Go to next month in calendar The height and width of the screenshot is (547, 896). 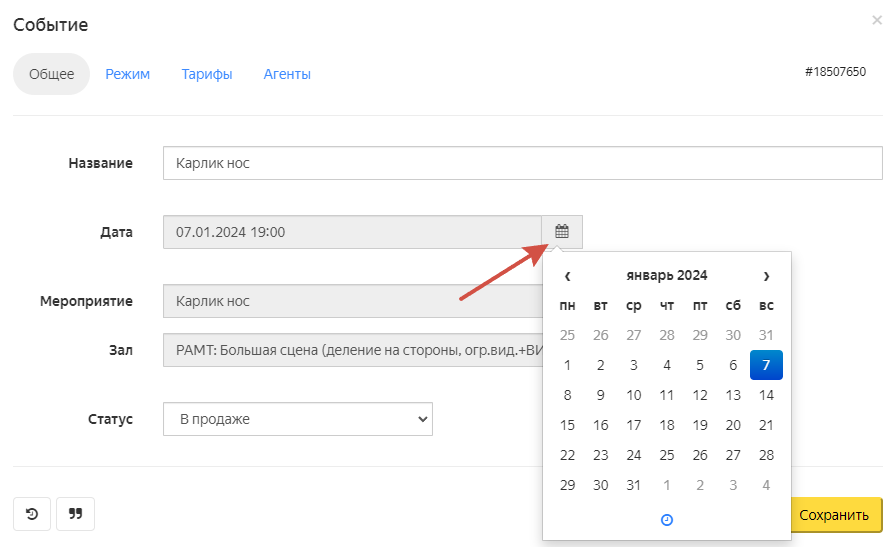(x=766, y=276)
